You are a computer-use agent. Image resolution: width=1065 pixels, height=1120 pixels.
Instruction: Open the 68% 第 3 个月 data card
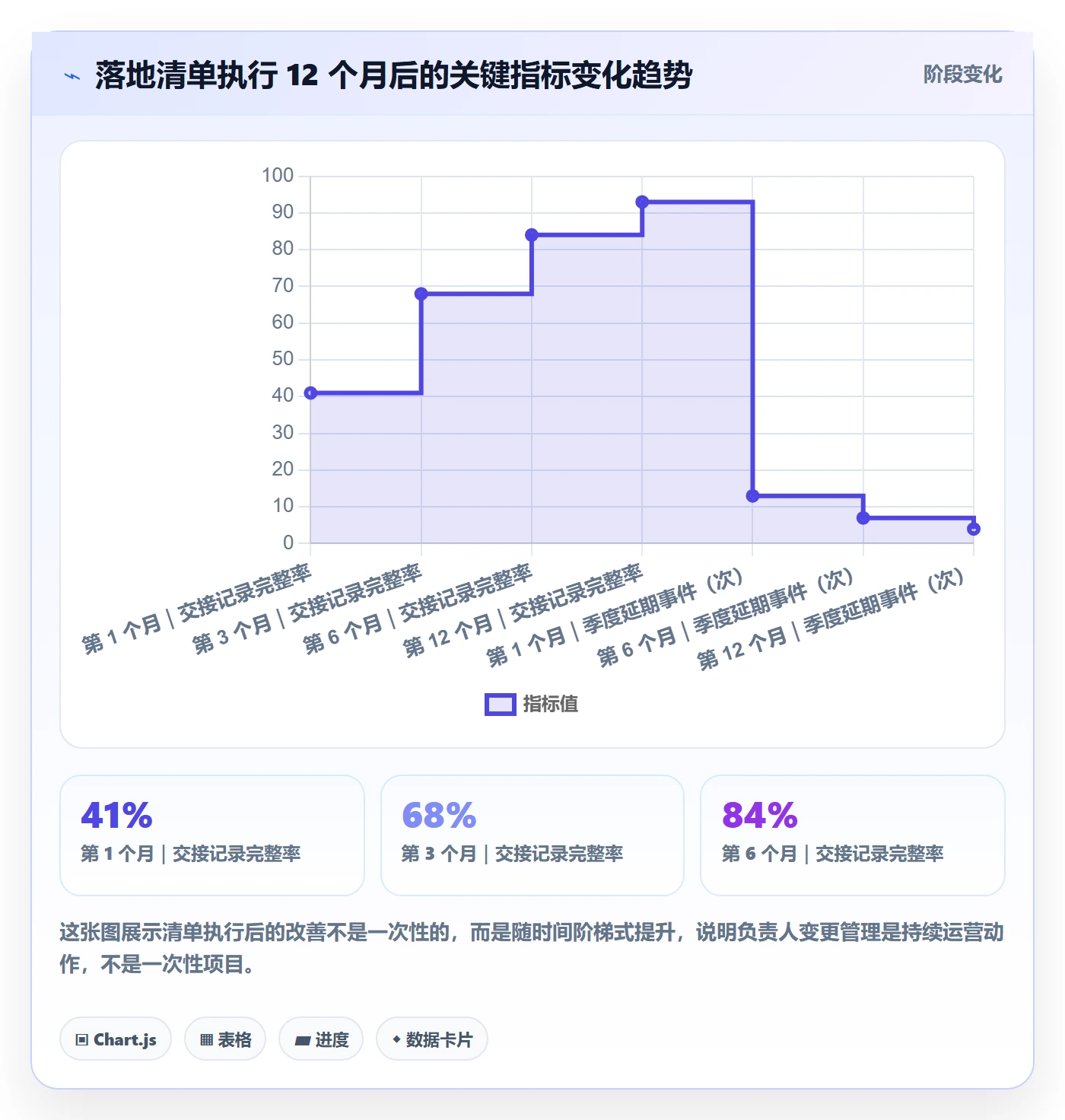(x=532, y=835)
